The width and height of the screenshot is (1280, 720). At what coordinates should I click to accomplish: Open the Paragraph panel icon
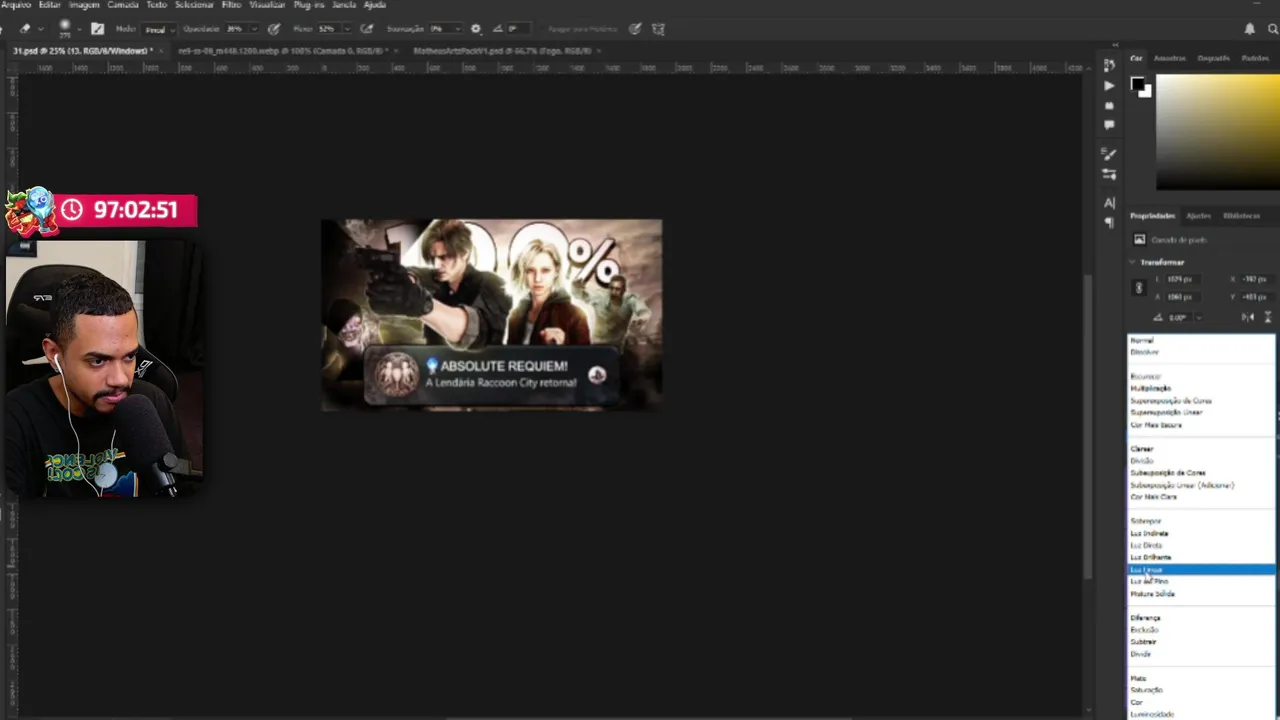1109,223
